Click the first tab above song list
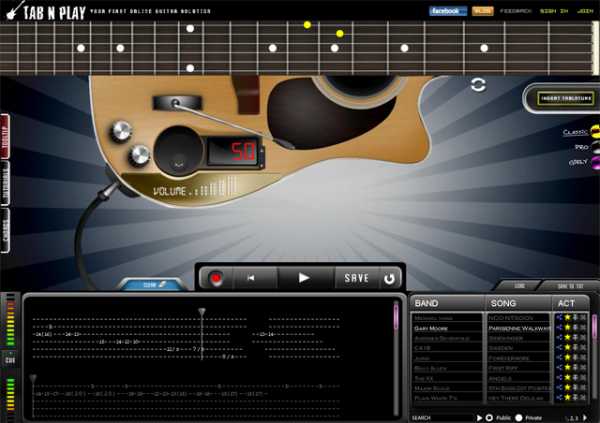600x423 pixels. tap(519, 286)
